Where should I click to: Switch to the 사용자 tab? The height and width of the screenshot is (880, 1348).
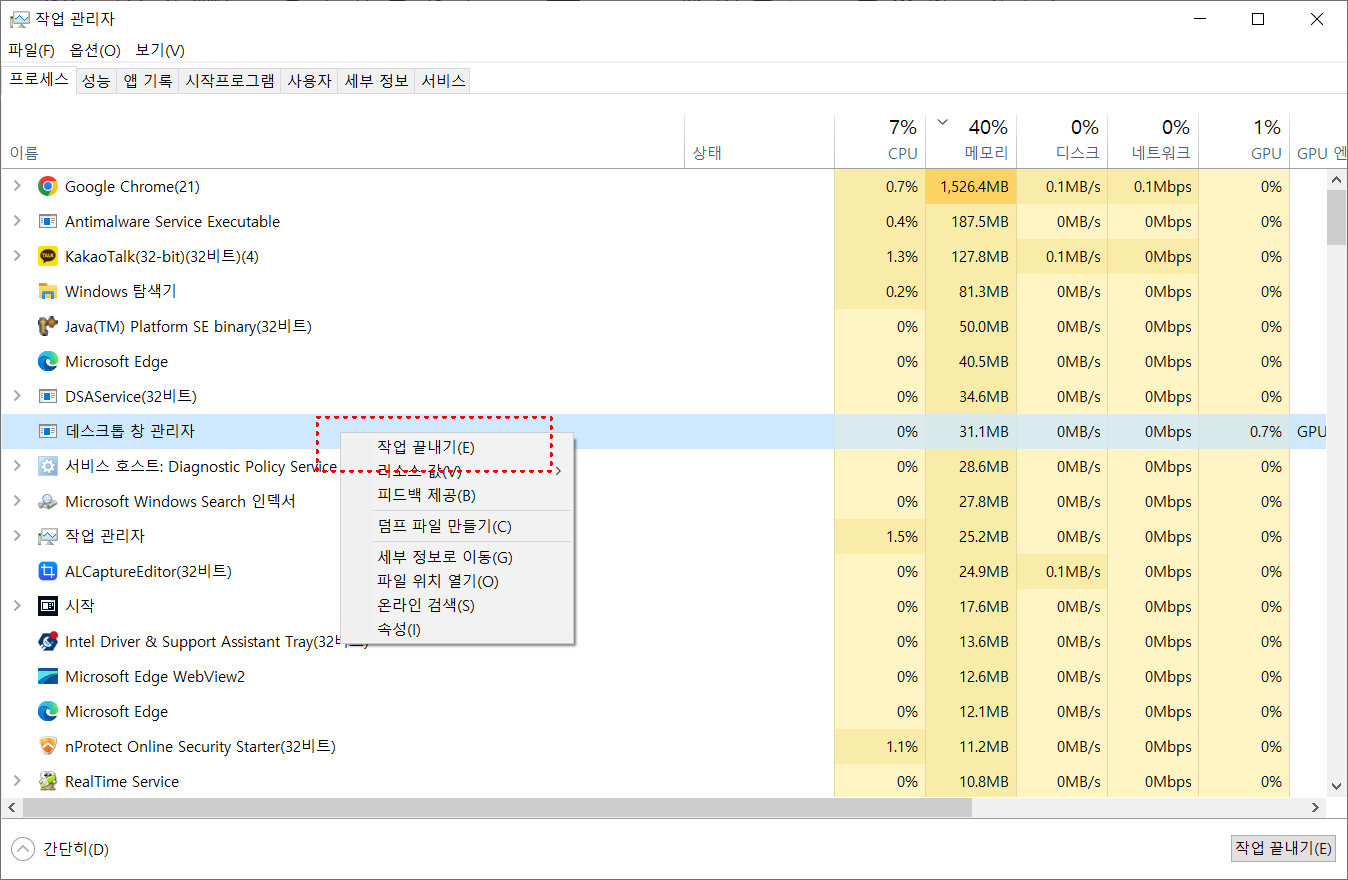(309, 81)
